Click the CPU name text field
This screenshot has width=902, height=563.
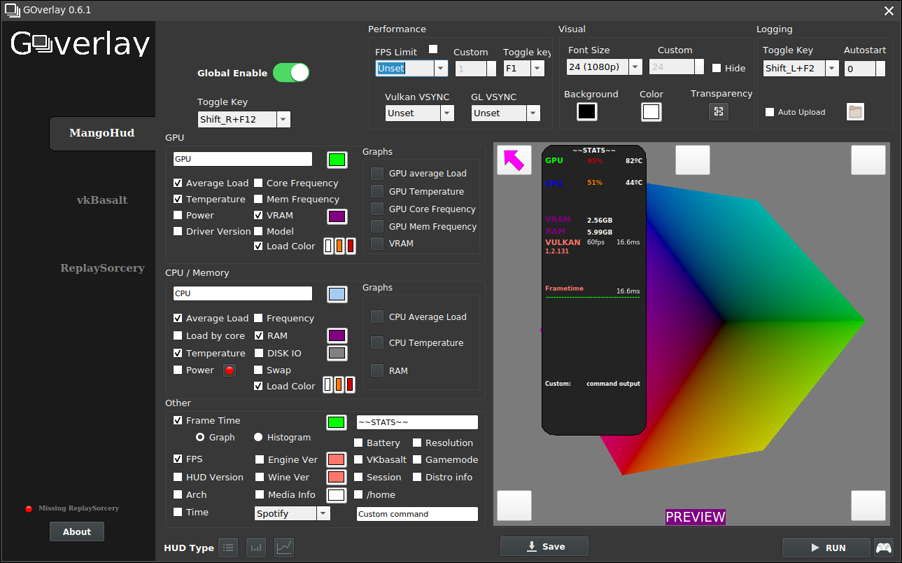[x=243, y=293]
